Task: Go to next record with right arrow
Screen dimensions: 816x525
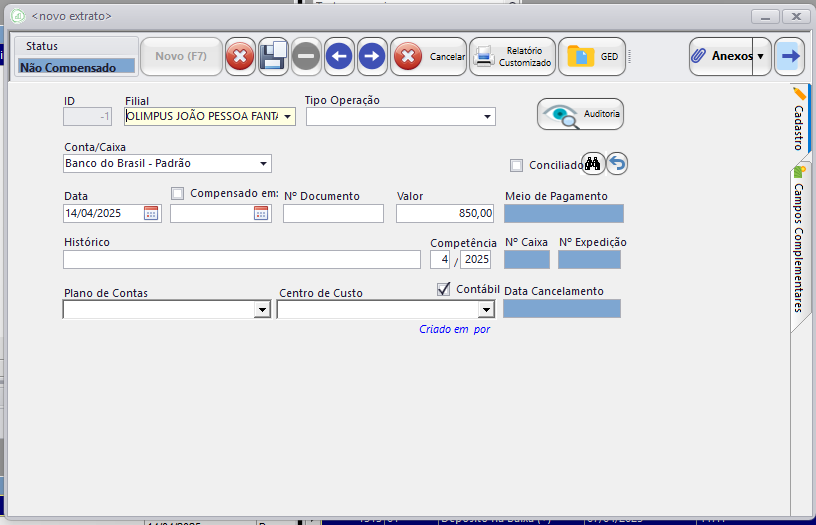Action: pos(372,56)
